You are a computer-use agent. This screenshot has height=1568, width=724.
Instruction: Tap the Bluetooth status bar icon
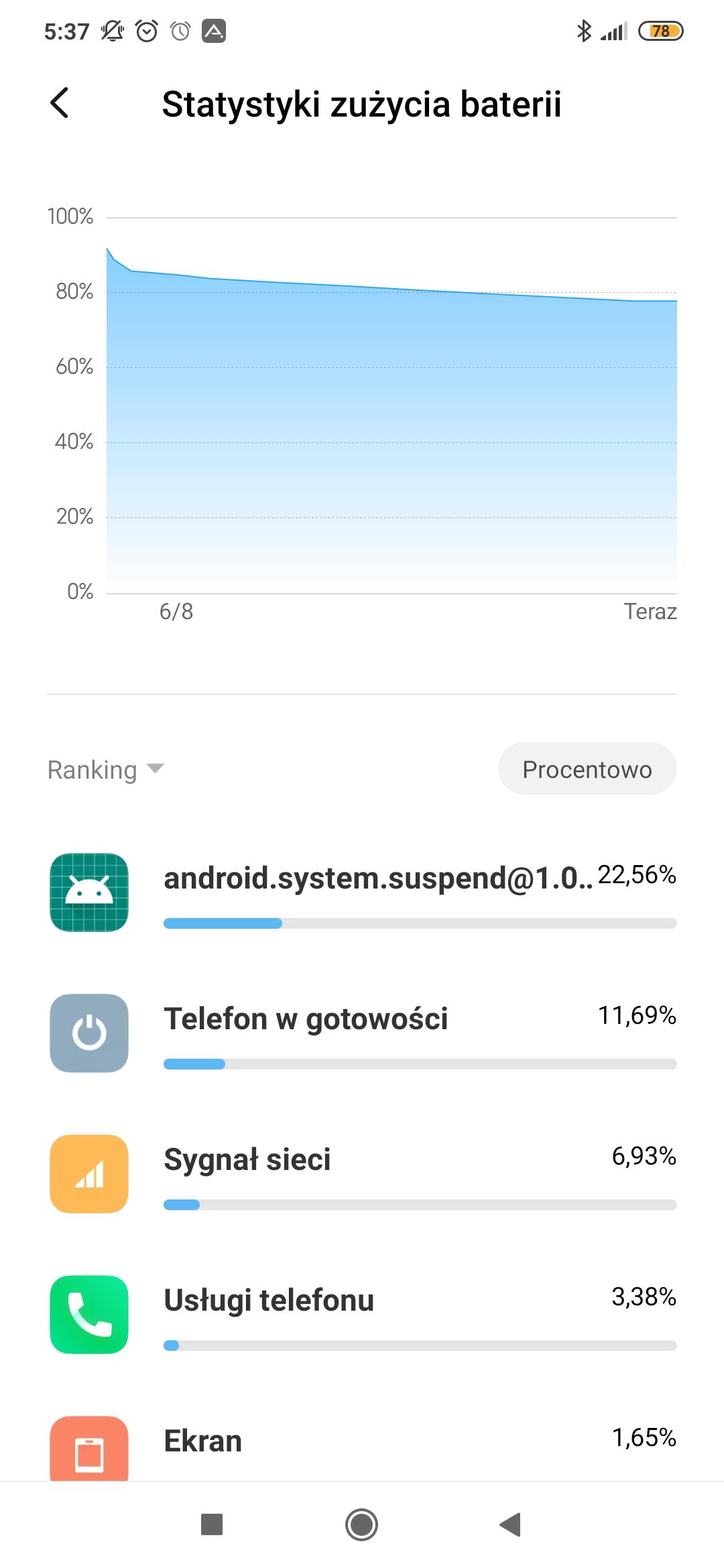click(x=584, y=31)
